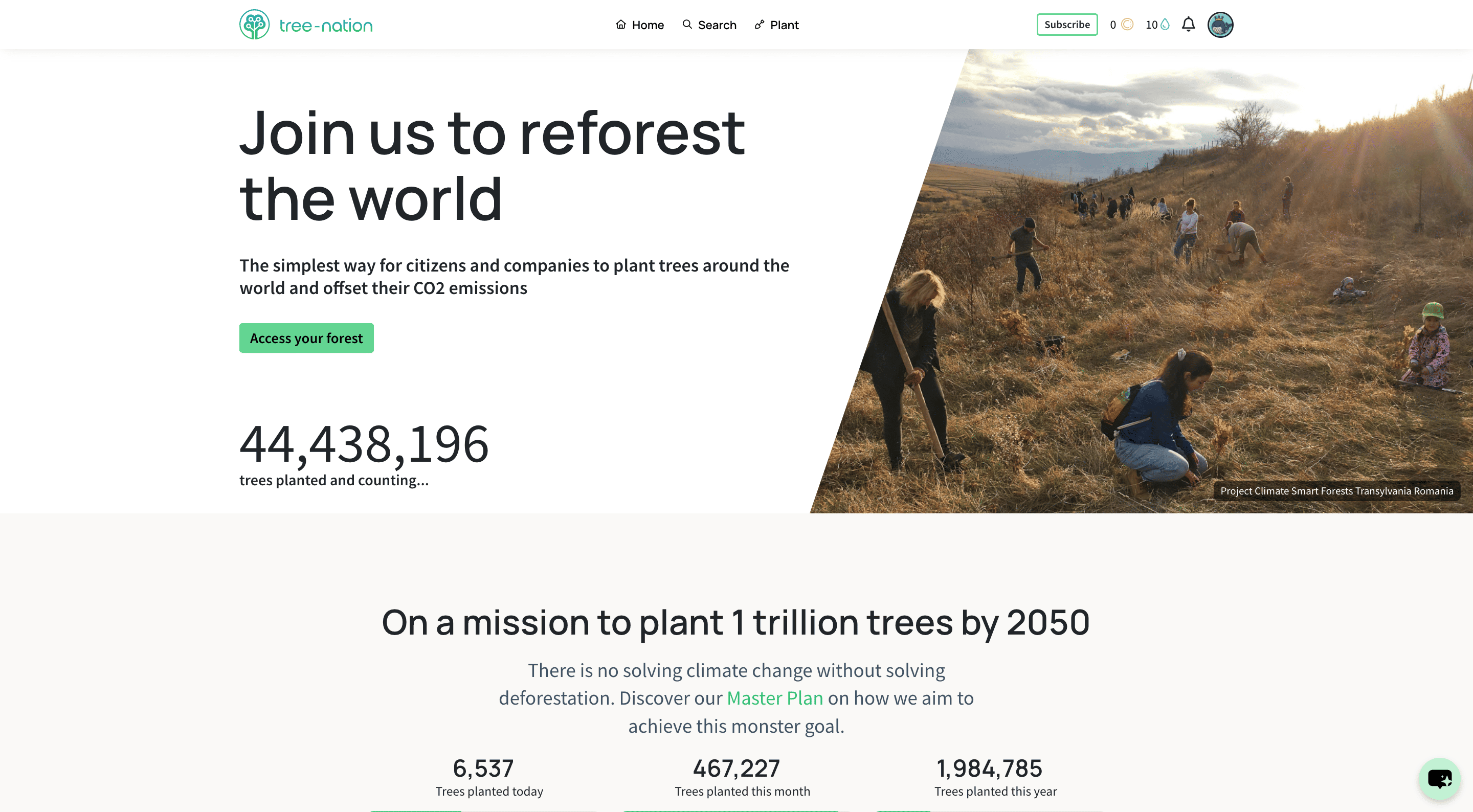
Task: Click the 44,438,196 trees planted counter
Action: (364, 444)
